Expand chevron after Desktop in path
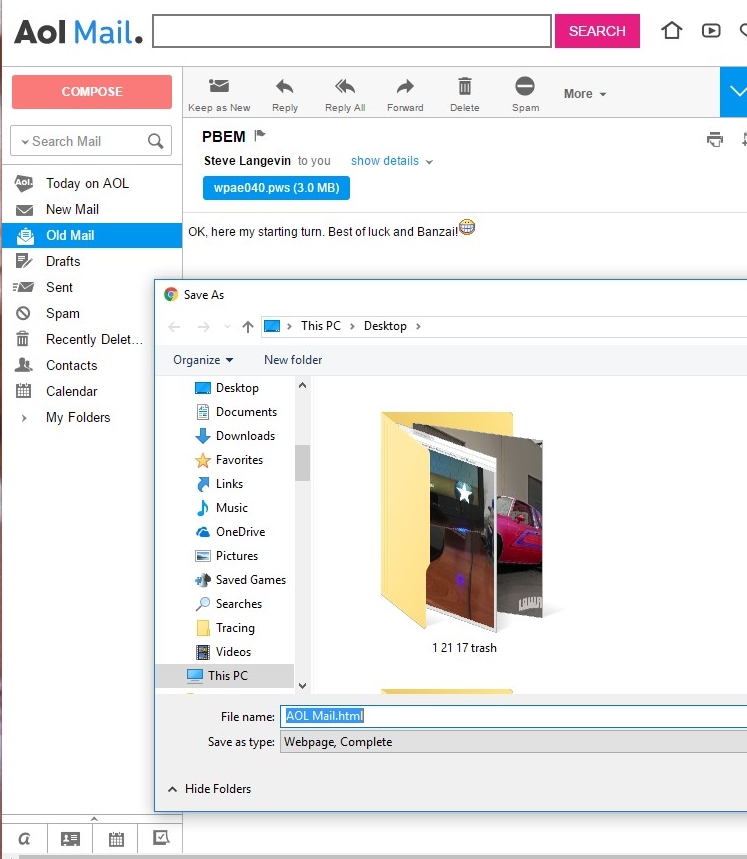747x859 pixels. click(418, 327)
